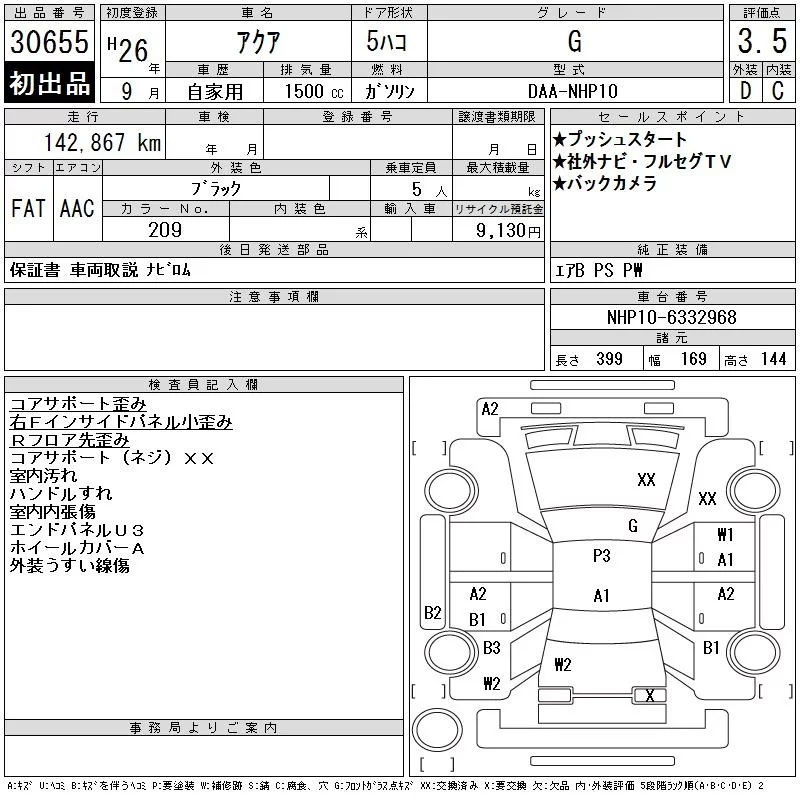Click the XX mark on the hood
800x800 pixels.
coord(646,480)
